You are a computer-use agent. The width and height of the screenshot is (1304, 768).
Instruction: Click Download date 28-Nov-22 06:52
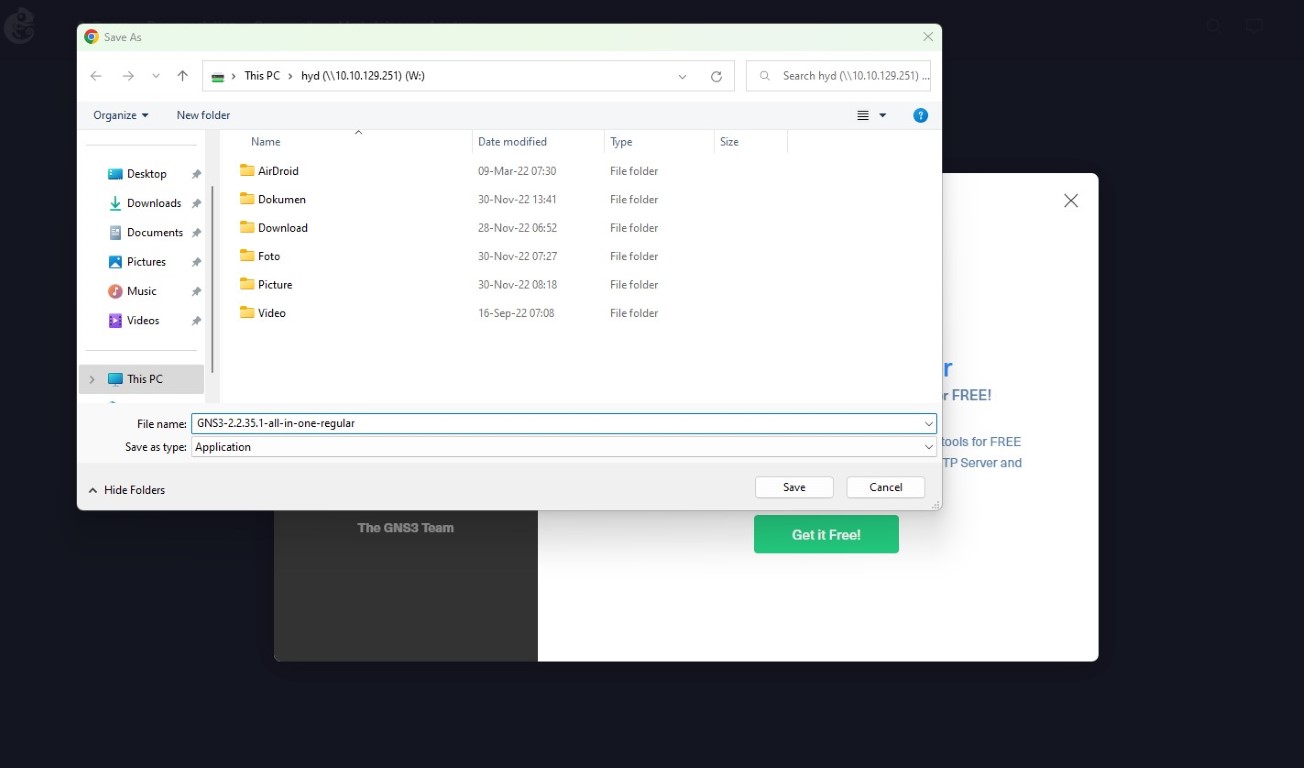point(517,228)
